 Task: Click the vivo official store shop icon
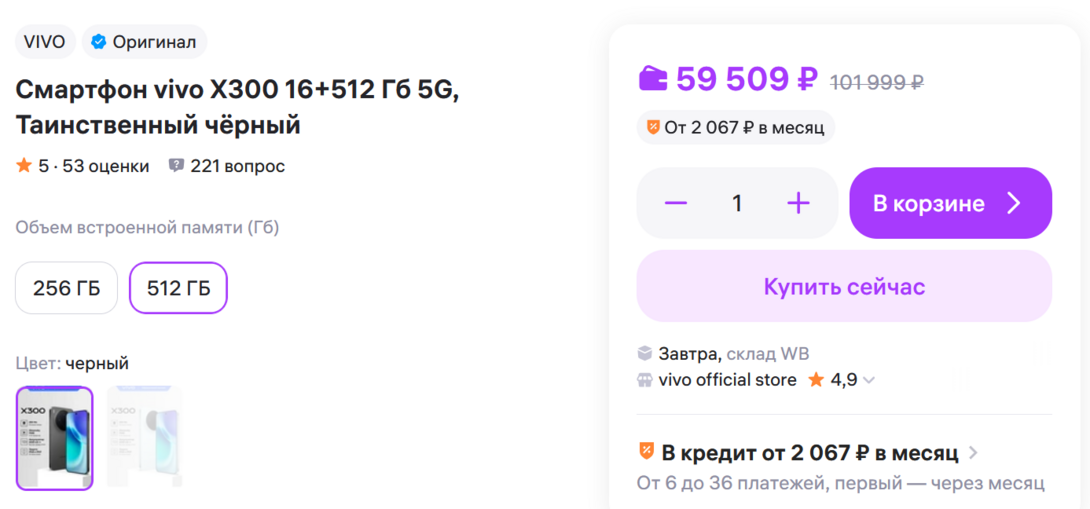tap(645, 380)
